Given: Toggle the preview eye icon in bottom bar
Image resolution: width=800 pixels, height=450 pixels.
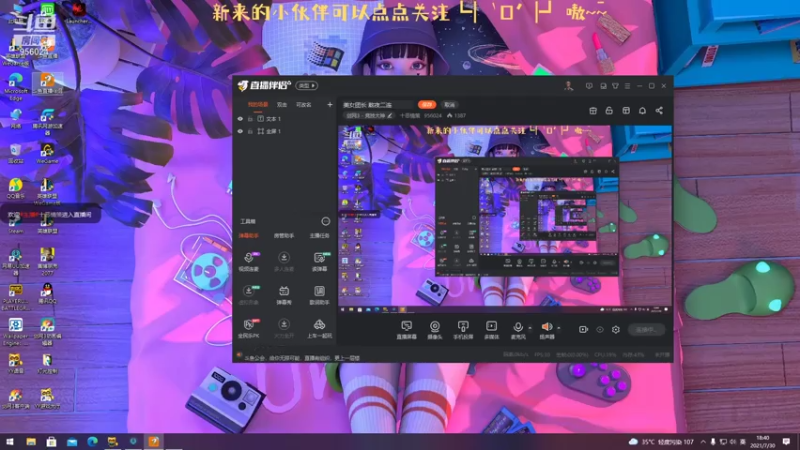Looking at the screenshot, I should pos(600,330).
